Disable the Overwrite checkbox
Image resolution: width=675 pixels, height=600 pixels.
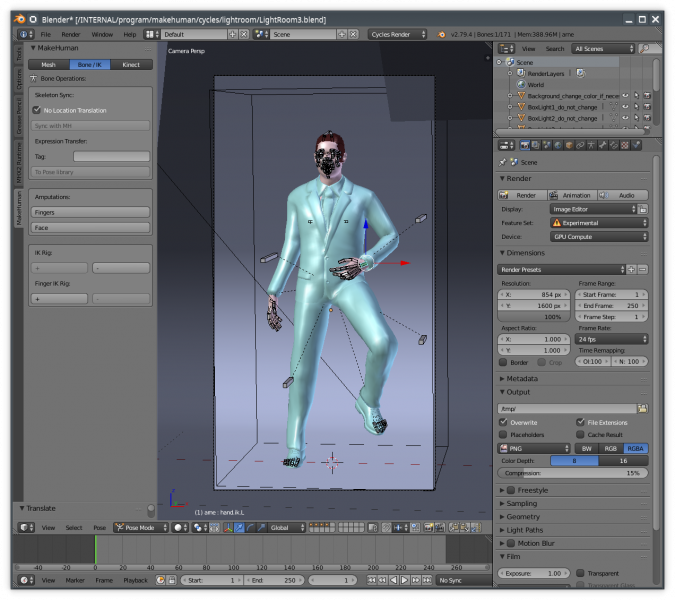click(x=503, y=422)
